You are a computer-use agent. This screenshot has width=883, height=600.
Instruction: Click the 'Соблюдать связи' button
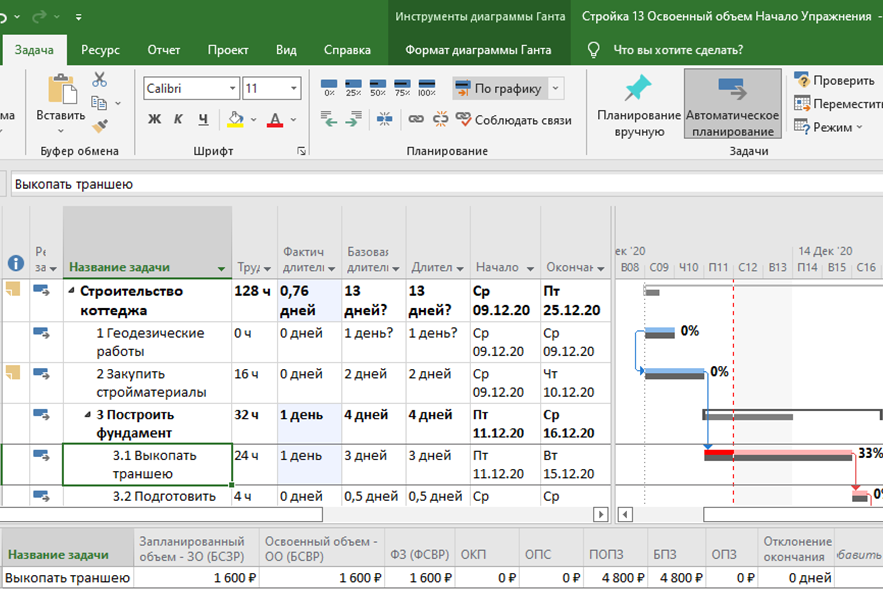click(x=514, y=120)
